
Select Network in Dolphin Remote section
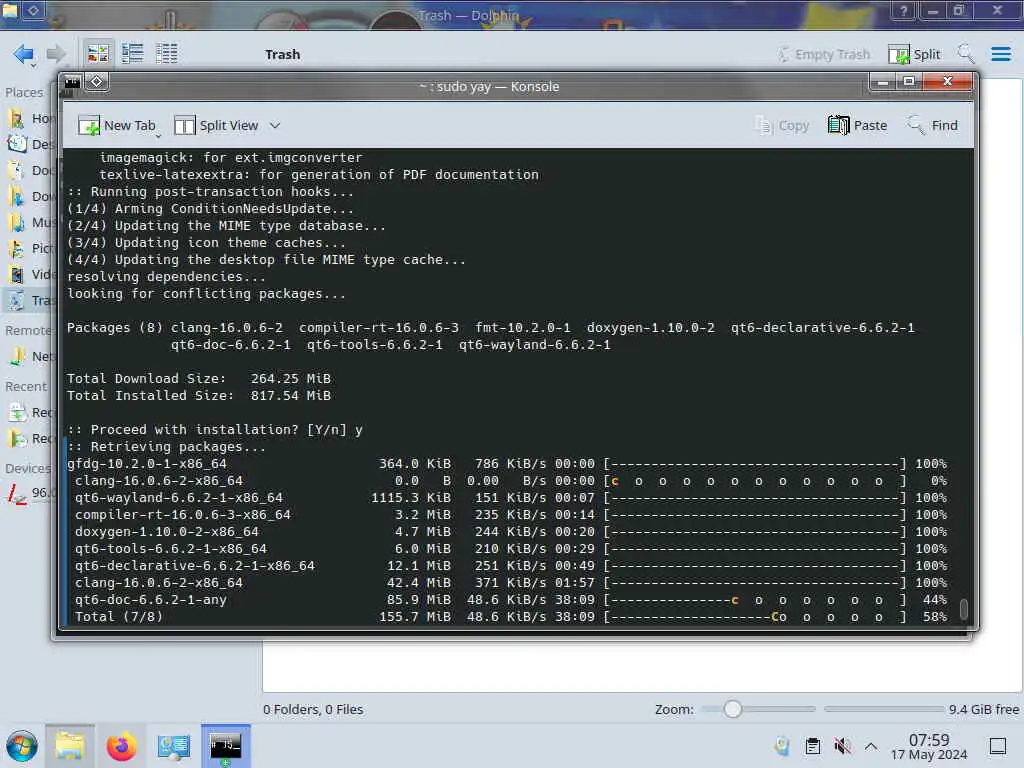tap(31, 357)
